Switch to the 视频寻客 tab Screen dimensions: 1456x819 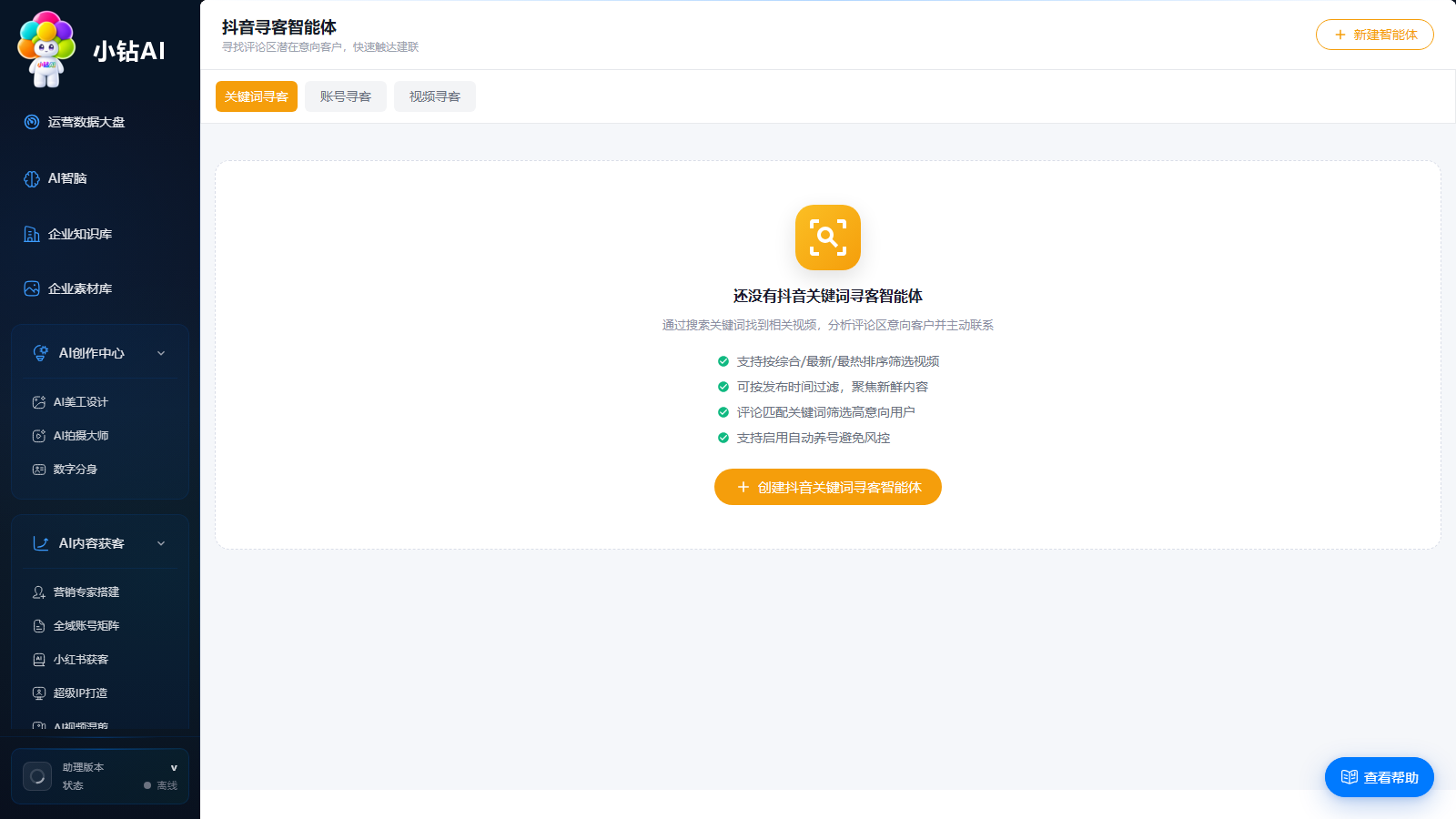pos(435,96)
